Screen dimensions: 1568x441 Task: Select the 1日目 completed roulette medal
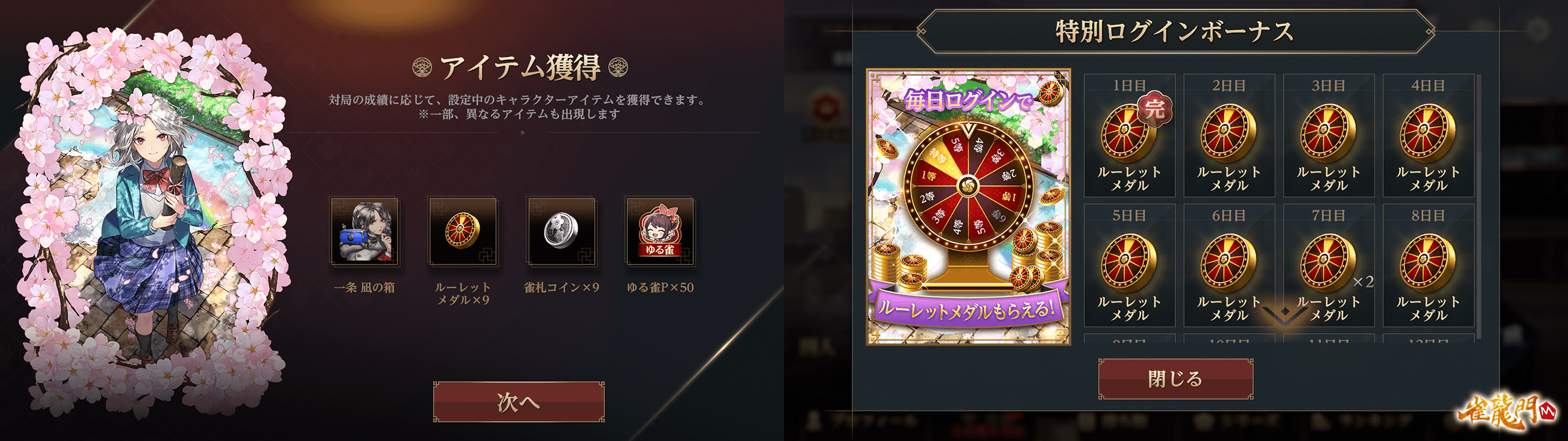point(1129,135)
